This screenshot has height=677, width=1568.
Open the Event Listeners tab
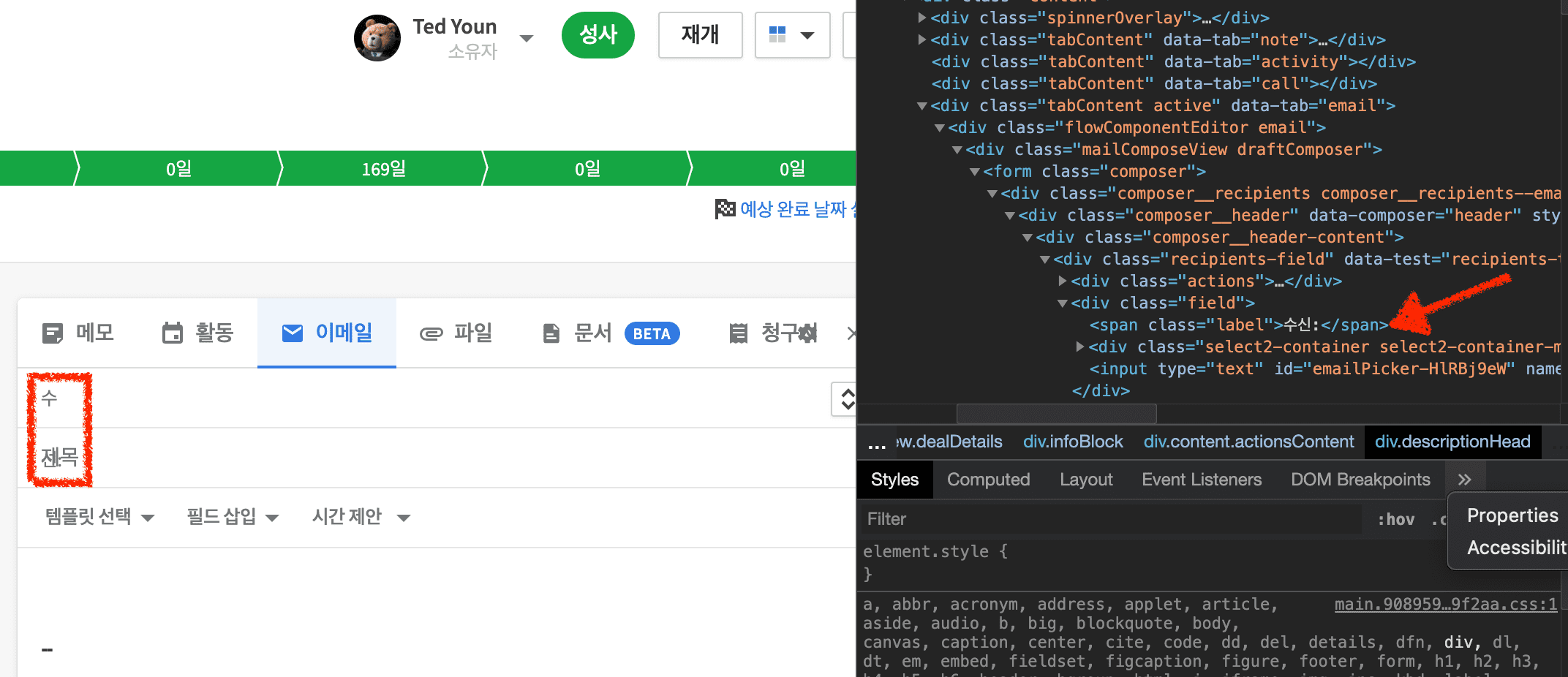click(x=1202, y=480)
